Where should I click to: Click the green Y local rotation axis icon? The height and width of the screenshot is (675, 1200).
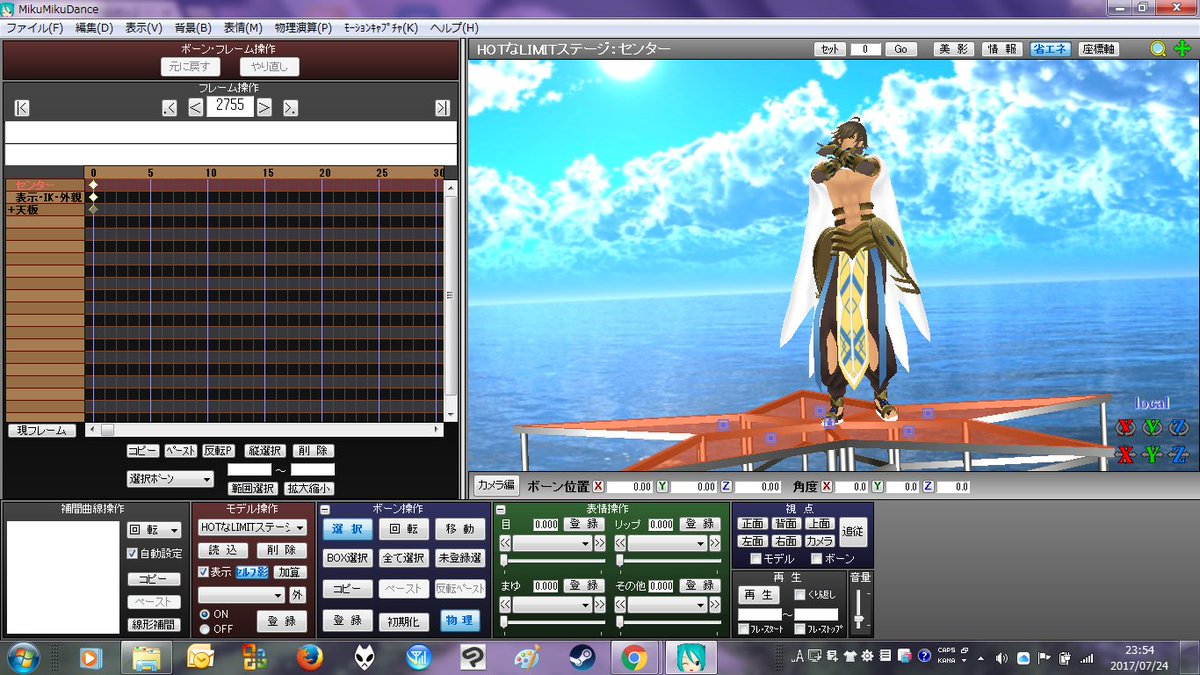[1152, 427]
